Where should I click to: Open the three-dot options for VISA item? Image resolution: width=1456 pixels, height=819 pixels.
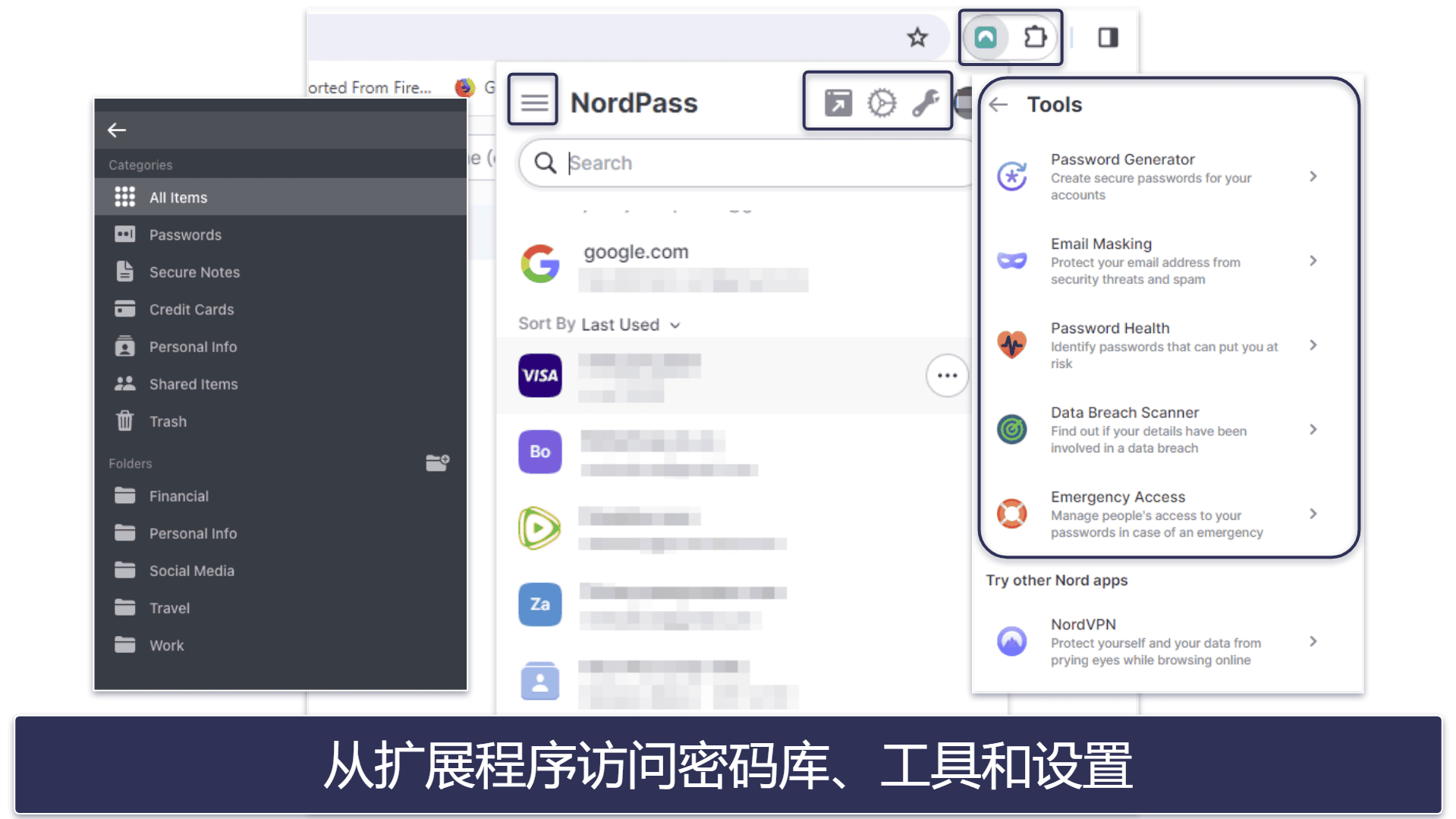point(947,376)
